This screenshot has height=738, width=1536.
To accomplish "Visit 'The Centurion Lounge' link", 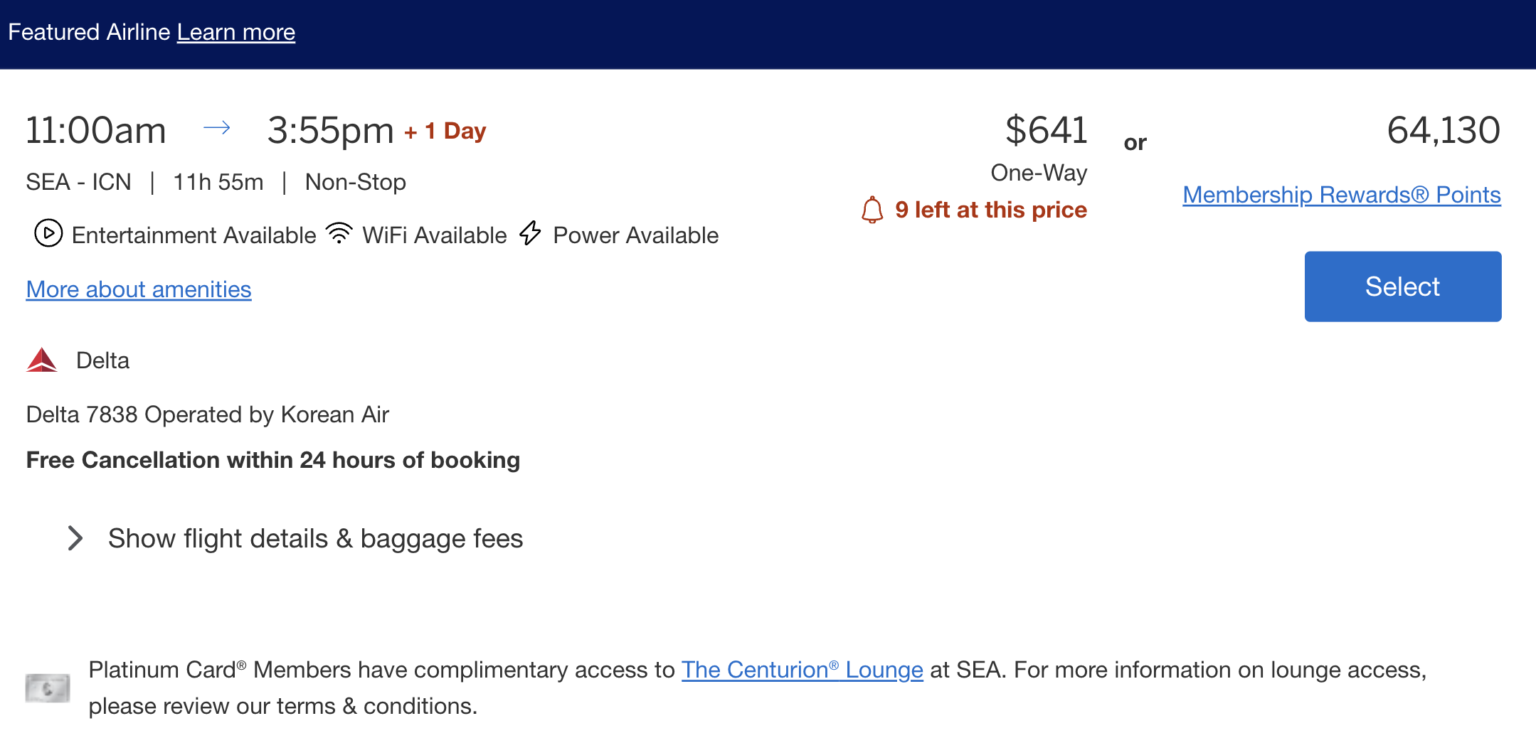I will click(x=802, y=669).
